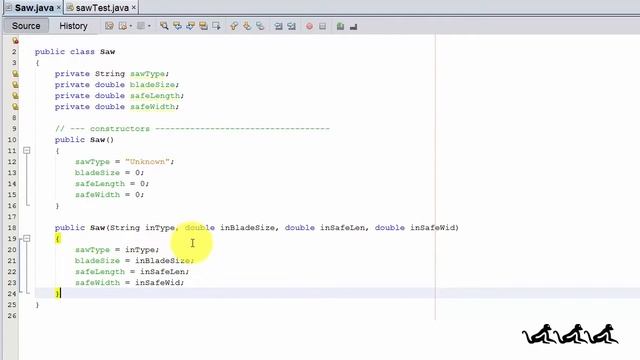Find the previous occurrence
Screen dimensions: 640x360
[x=177, y=26]
